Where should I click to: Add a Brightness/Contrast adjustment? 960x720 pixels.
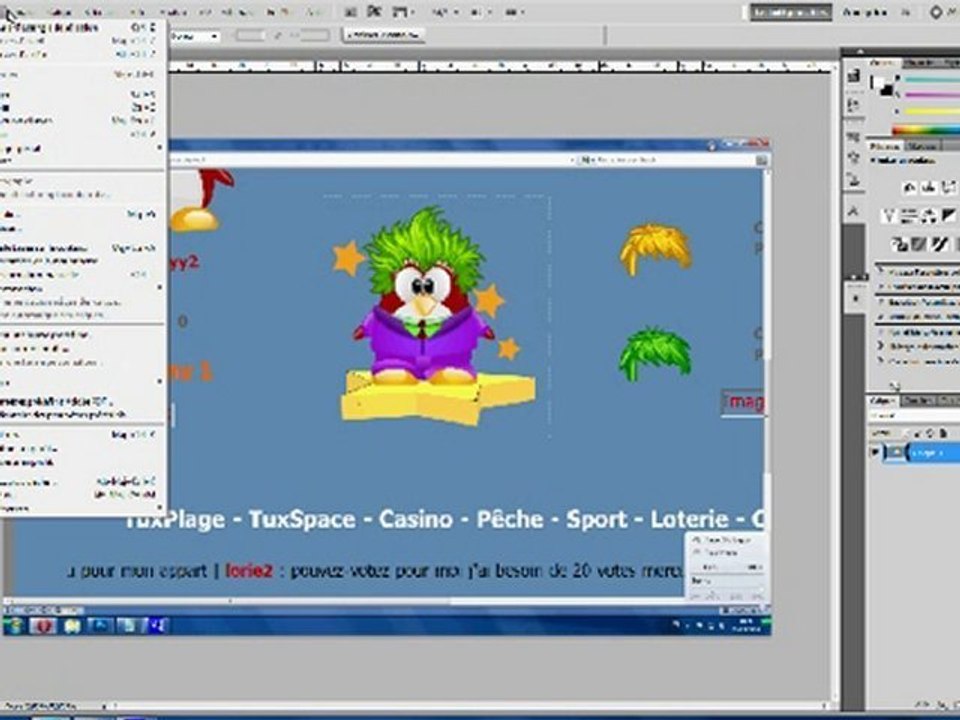click(910, 188)
